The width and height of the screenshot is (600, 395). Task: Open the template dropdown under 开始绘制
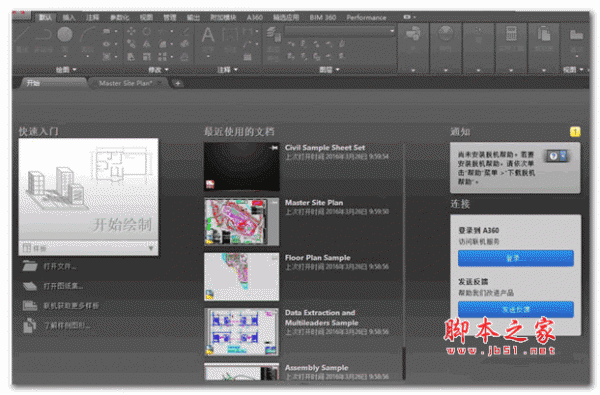(x=88, y=248)
